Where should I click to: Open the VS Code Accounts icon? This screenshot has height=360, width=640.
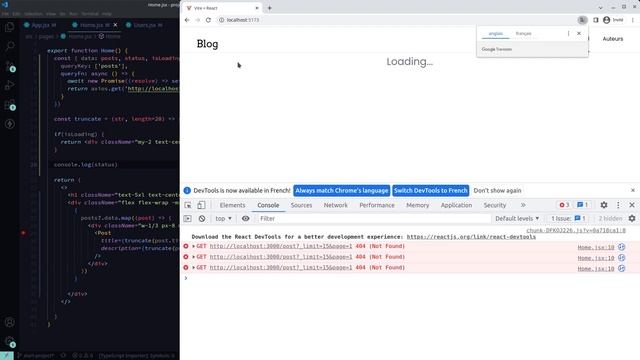9,322
